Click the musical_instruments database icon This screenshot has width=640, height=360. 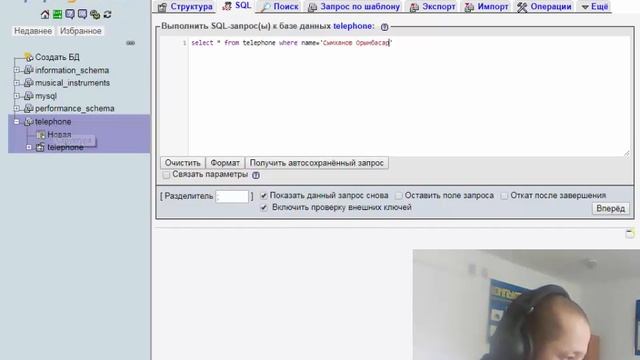point(28,83)
